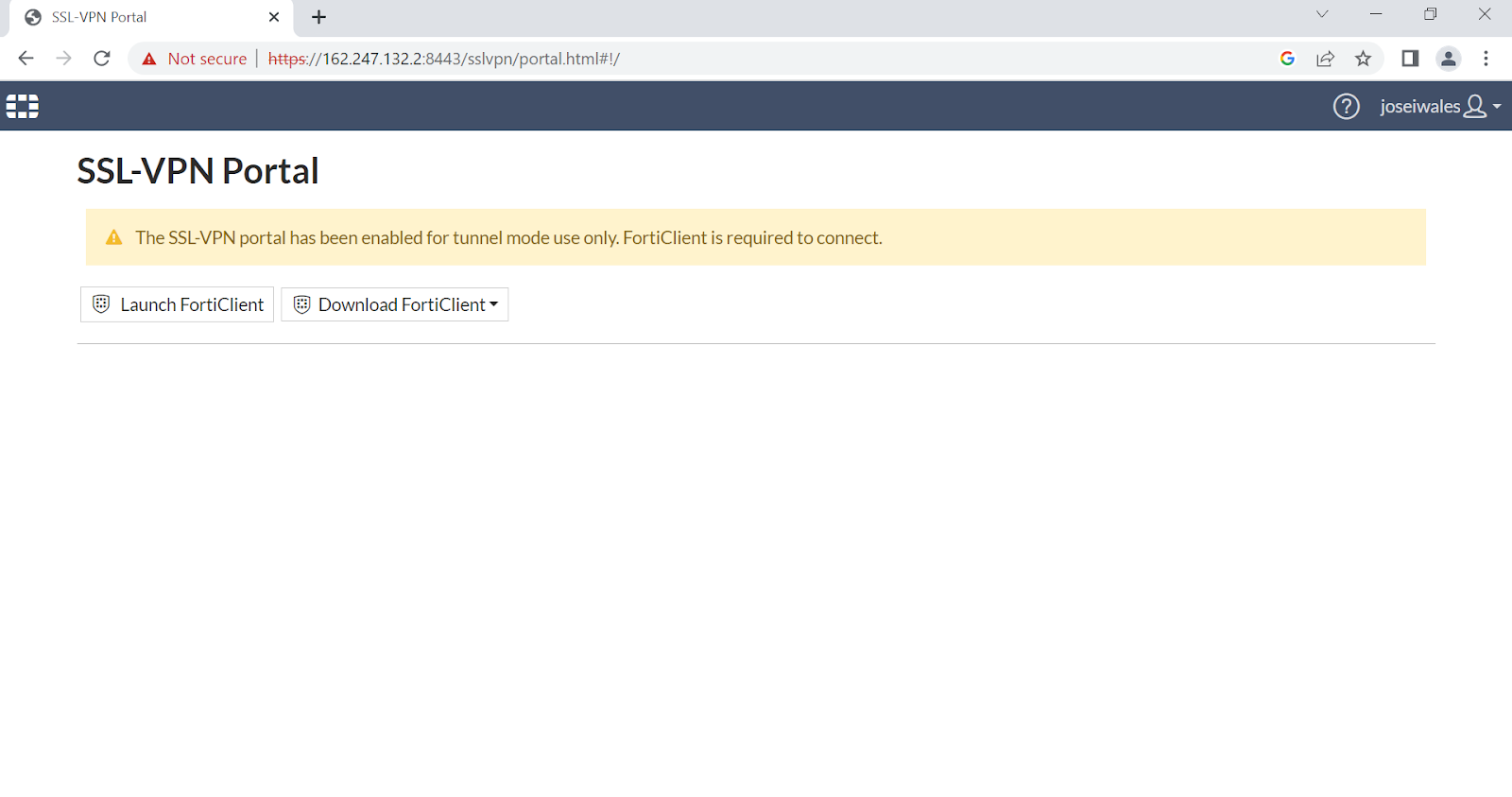Share this page via share icon
This screenshot has height=797, width=1512.
click(x=1325, y=59)
